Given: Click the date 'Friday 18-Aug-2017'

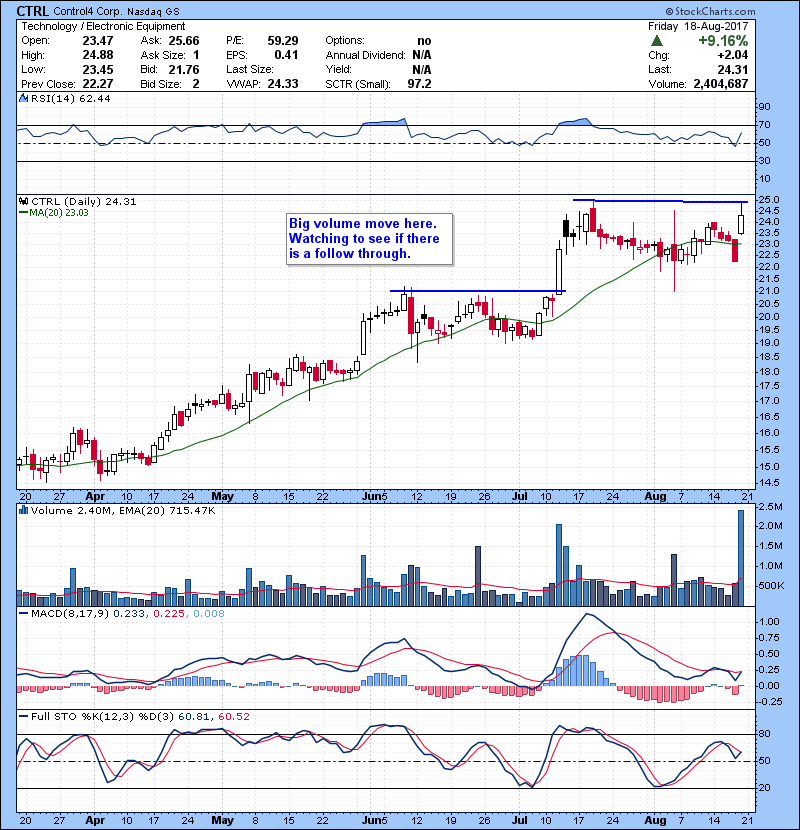Looking at the screenshot, I should (698, 26).
